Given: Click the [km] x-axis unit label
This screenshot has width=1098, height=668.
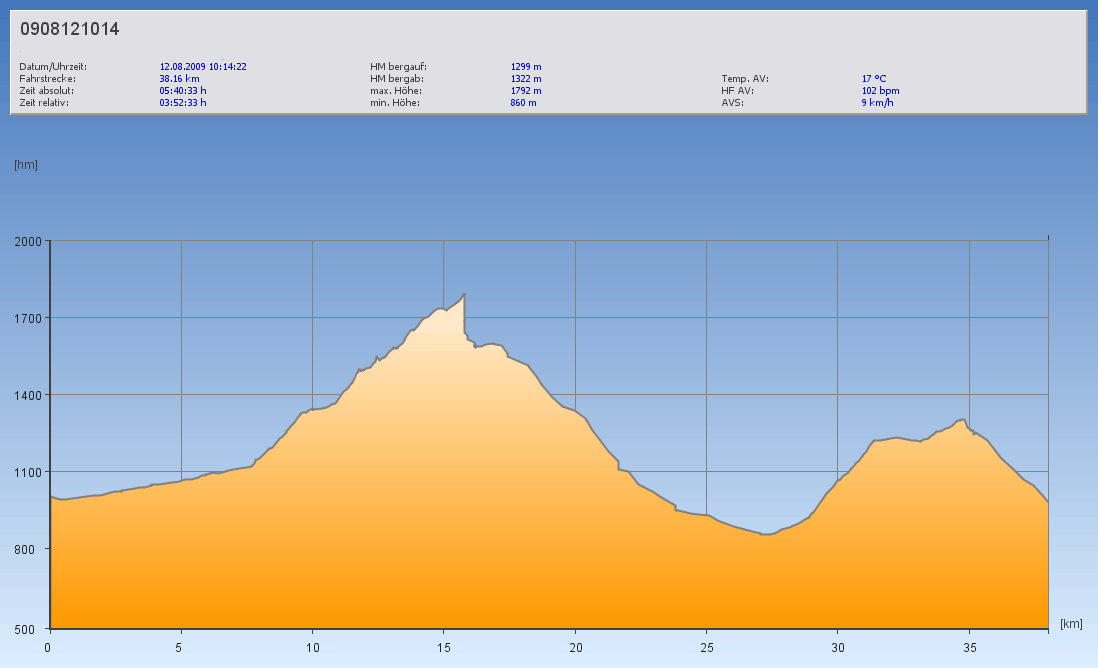Looking at the screenshot, I should [1071, 624].
